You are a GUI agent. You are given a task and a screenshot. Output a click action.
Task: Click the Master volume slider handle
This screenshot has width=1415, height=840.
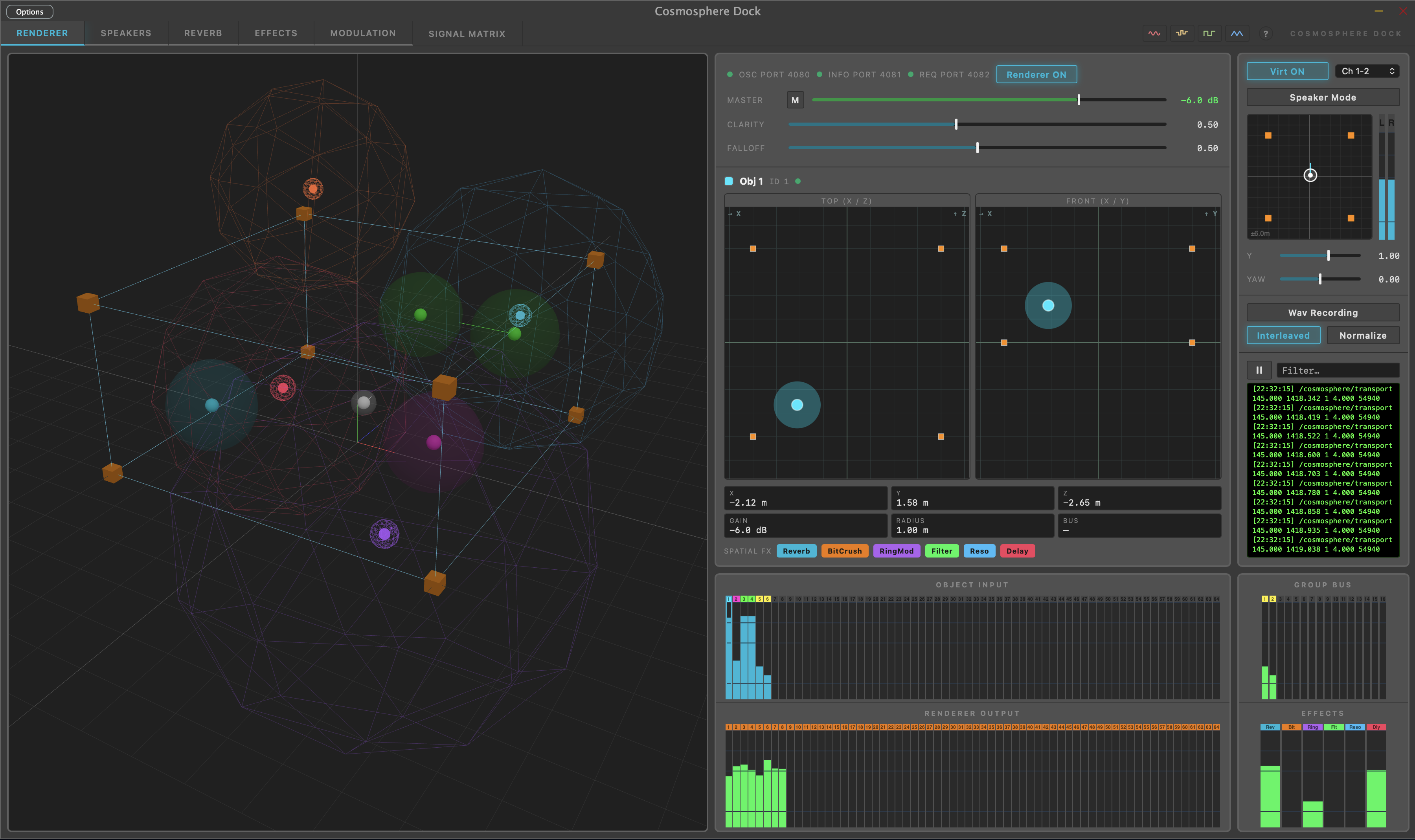[x=1079, y=100]
